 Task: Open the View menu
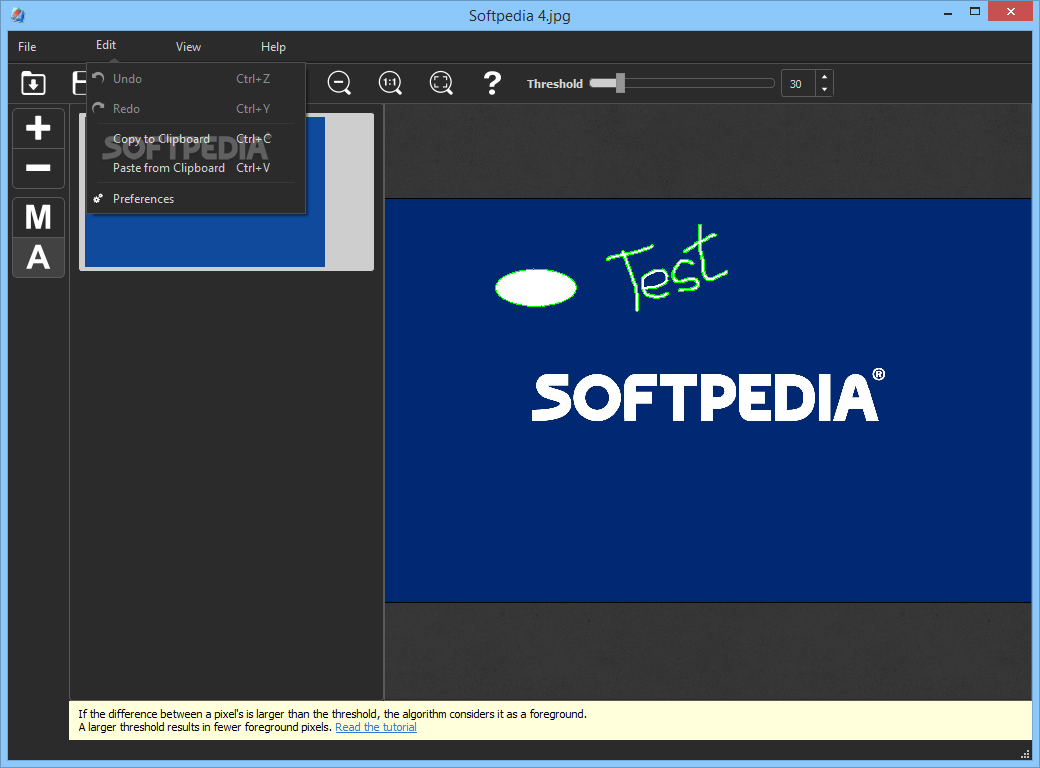pyautogui.click(x=188, y=46)
